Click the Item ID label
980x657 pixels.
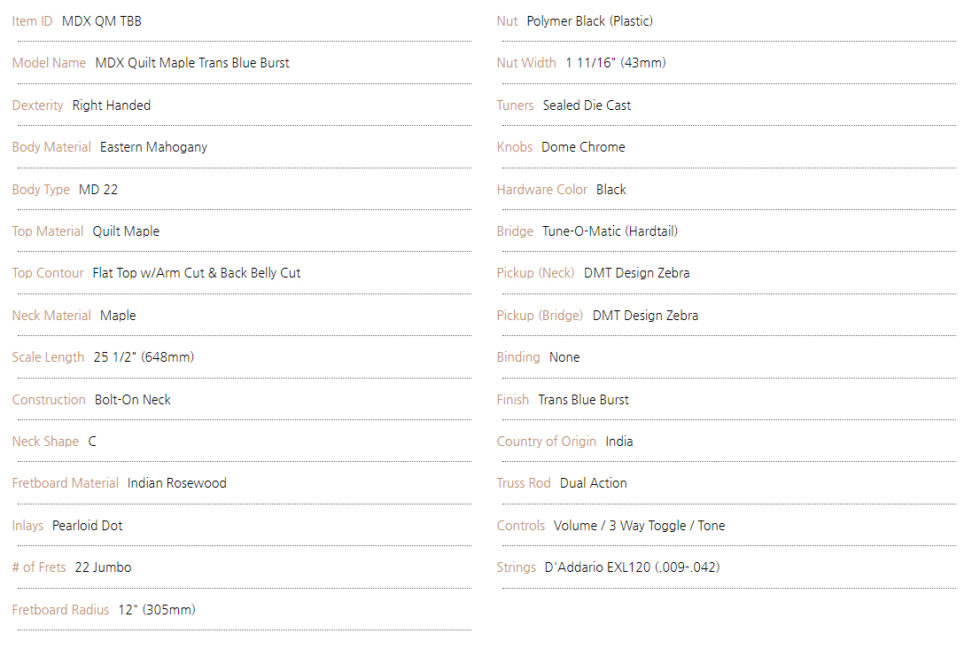[32, 21]
